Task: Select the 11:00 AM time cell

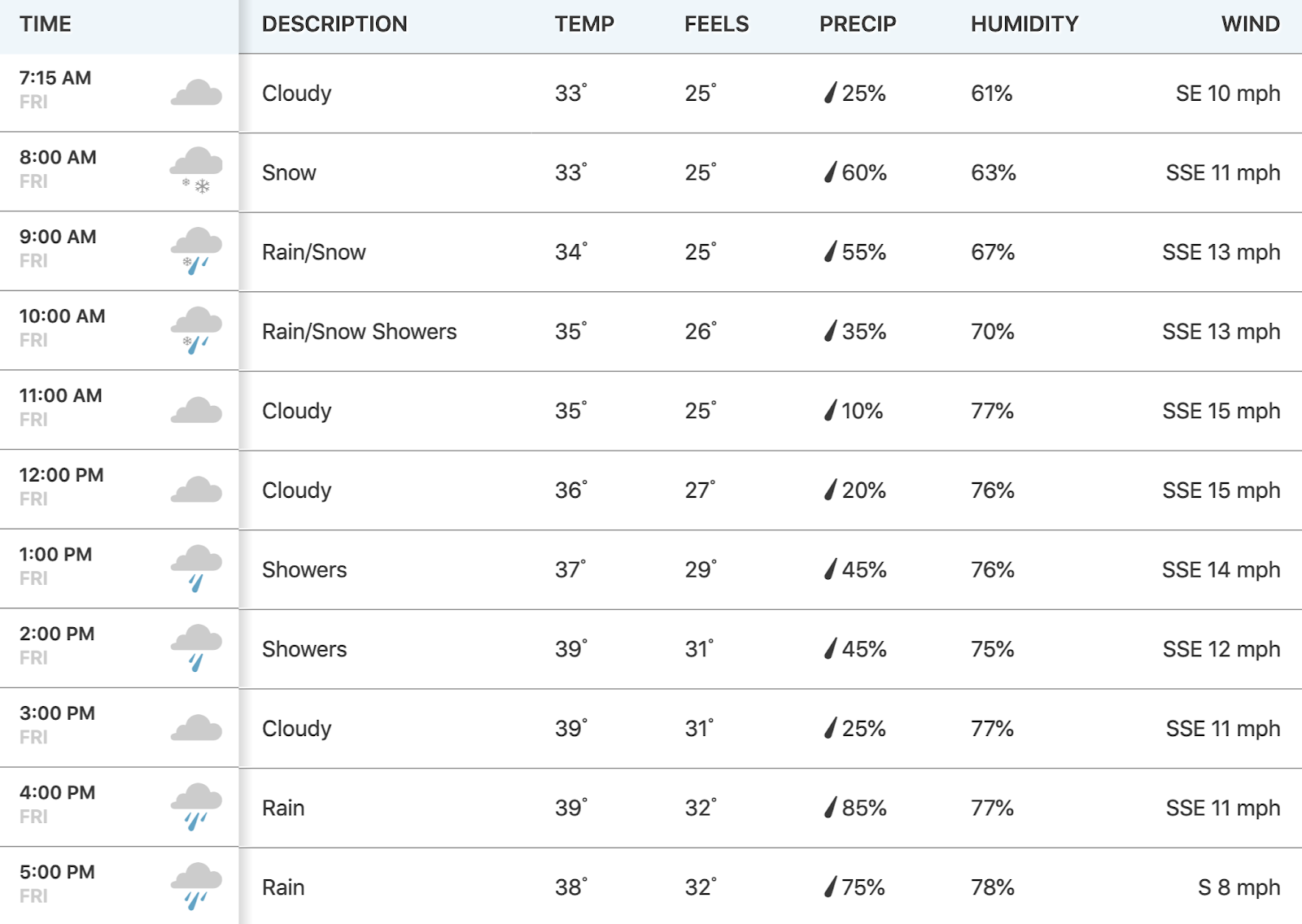Action: (x=119, y=411)
